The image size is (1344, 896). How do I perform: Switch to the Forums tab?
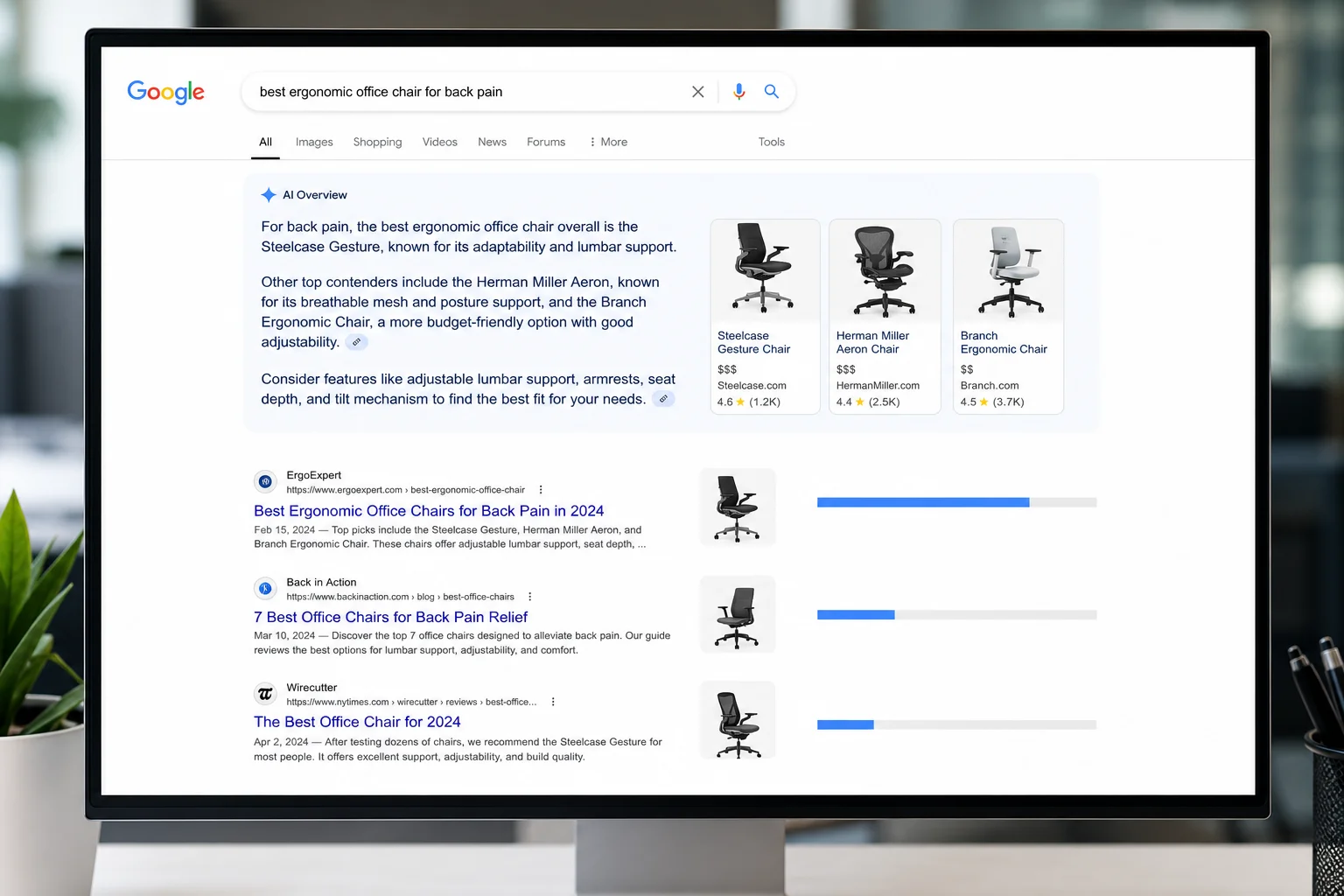pos(546,142)
